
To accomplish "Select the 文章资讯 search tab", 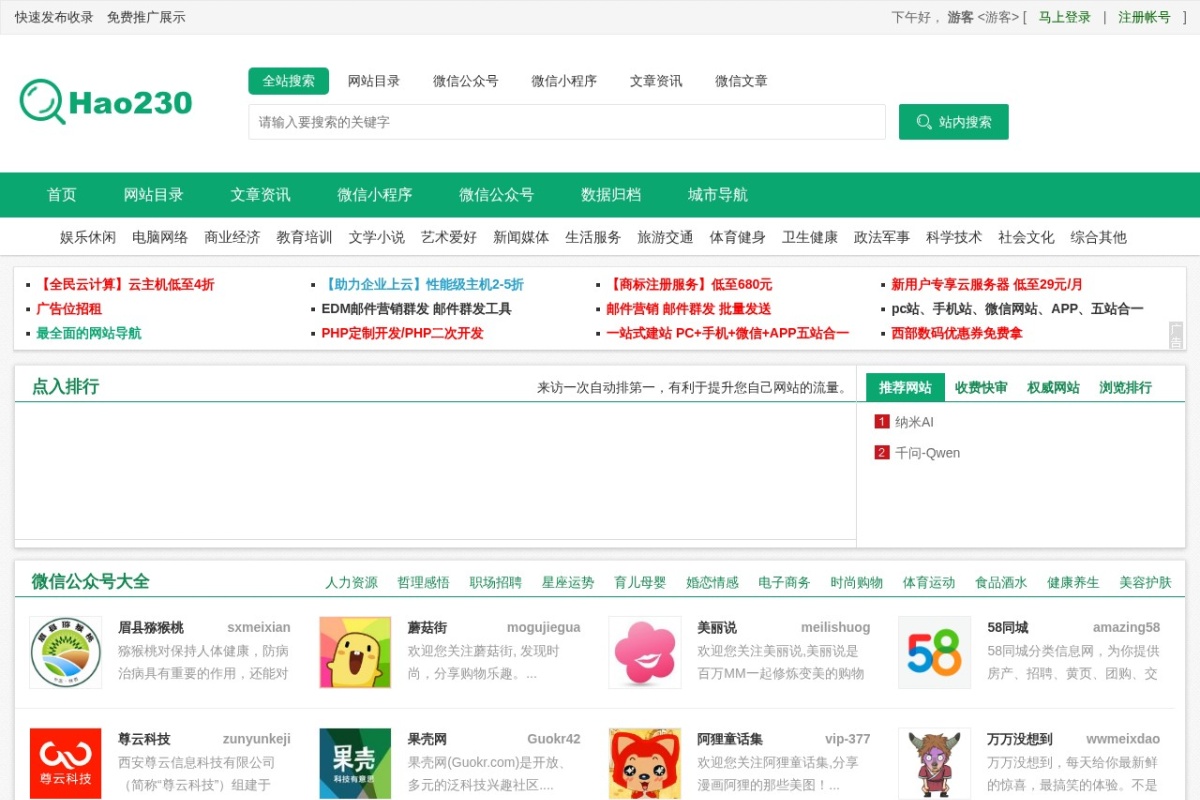I will (656, 81).
